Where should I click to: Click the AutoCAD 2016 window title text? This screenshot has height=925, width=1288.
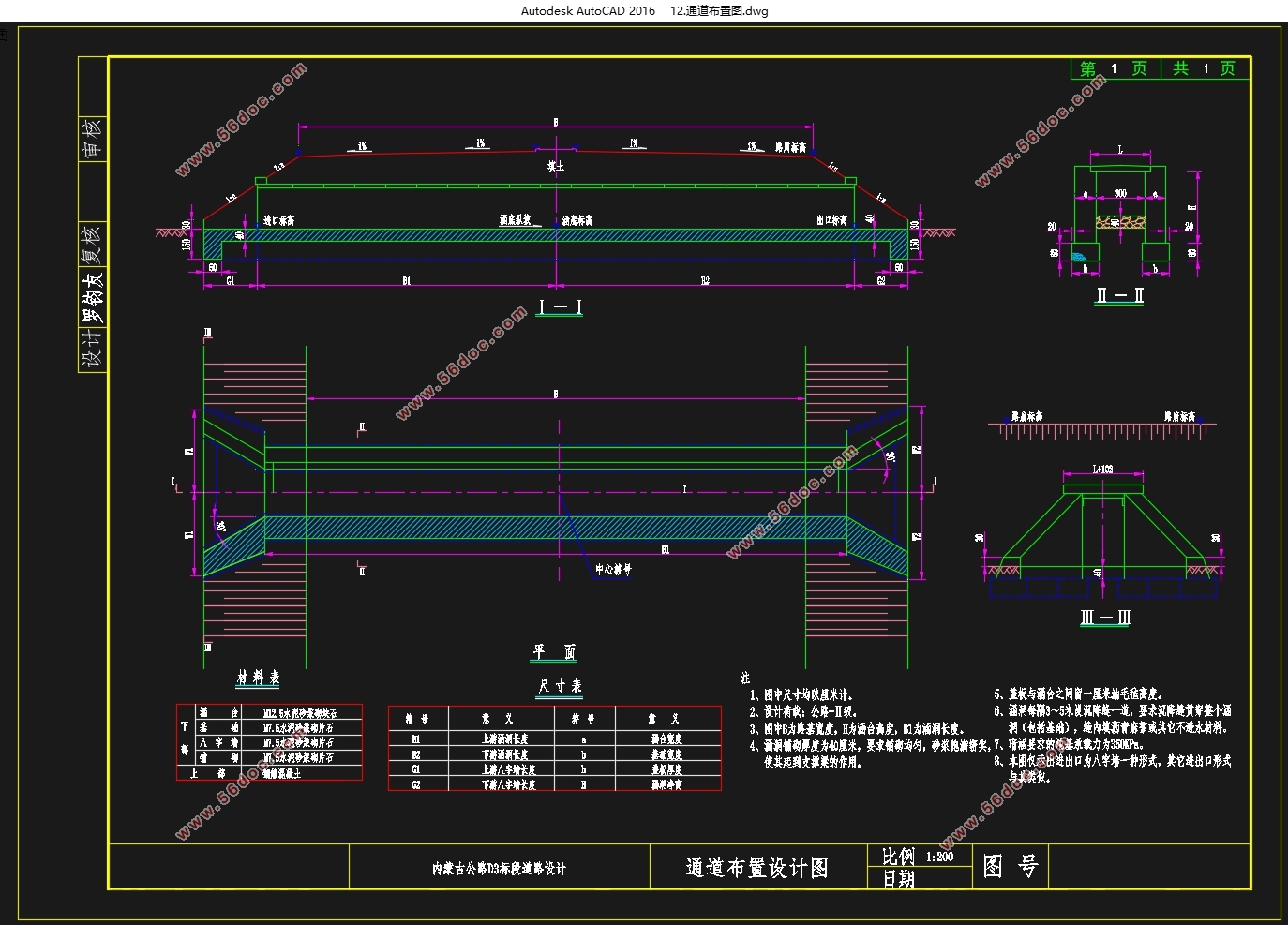coord(644,11)
